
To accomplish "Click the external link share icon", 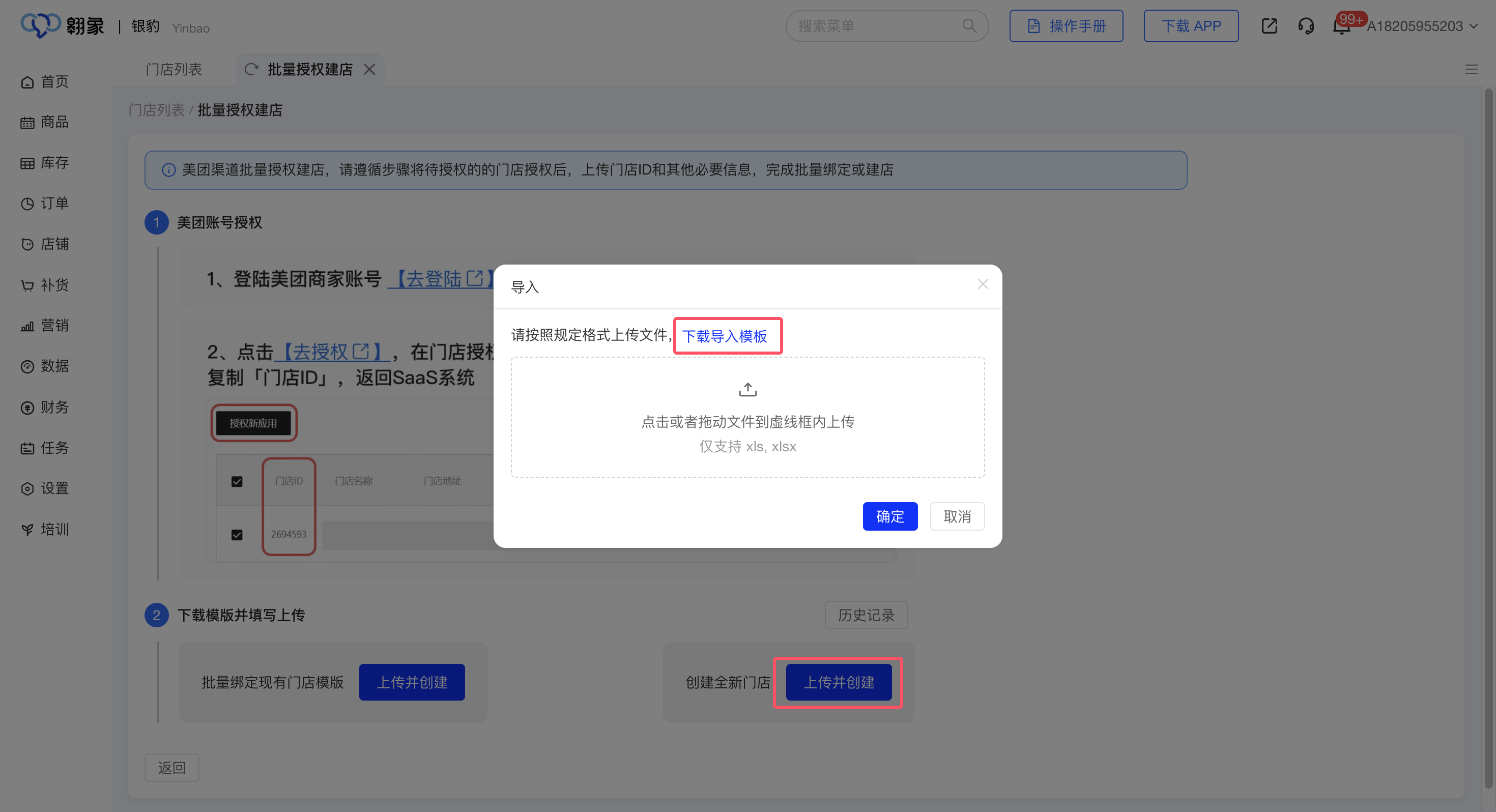I will (1269, 26).
